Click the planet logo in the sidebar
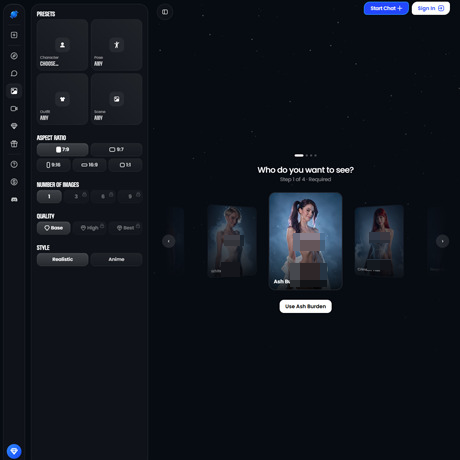The height and width of the screenshot is (460, 460). [14, 14]
